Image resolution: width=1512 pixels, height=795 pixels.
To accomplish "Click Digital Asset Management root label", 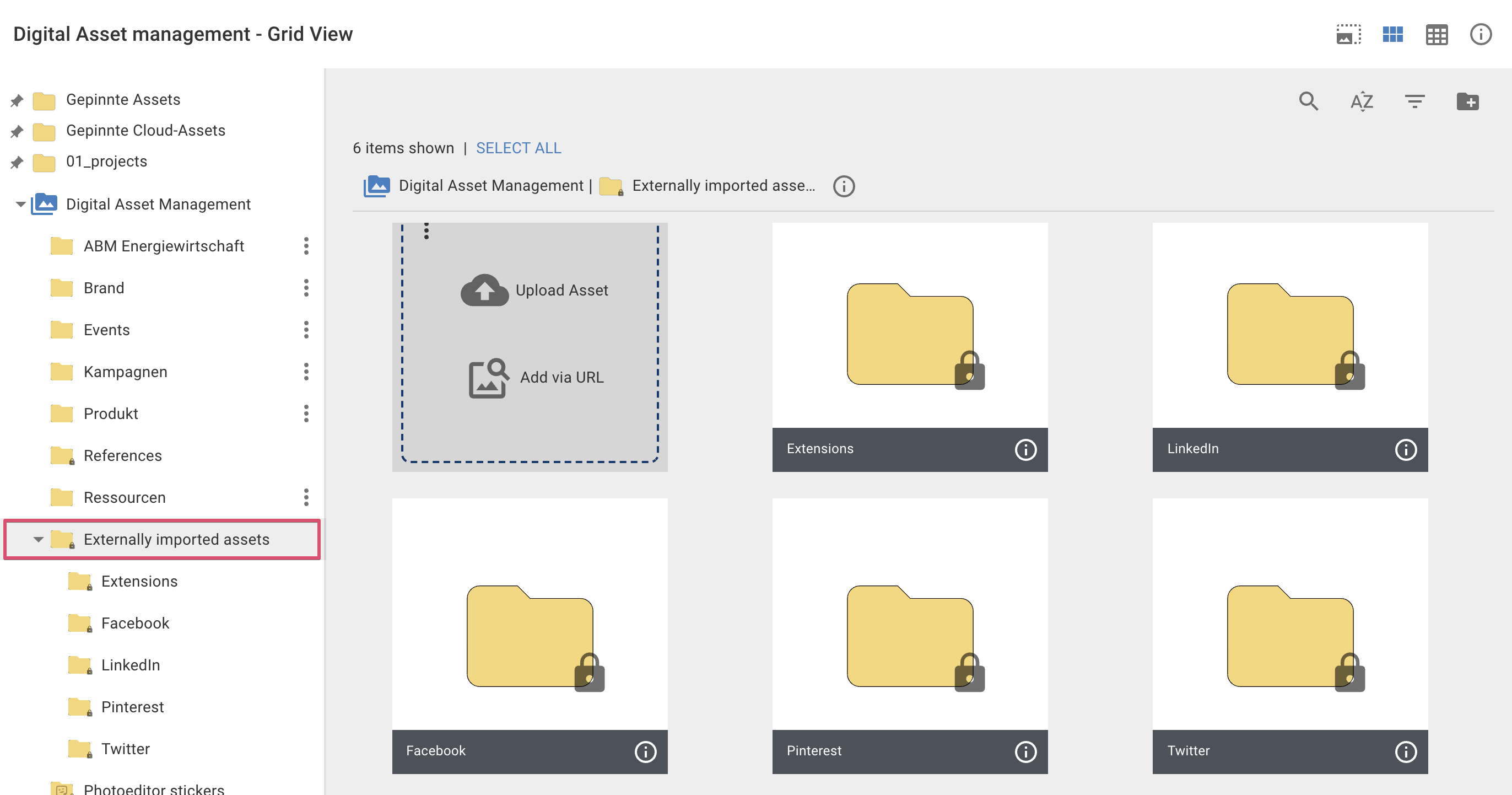I will tap(158, 205).
